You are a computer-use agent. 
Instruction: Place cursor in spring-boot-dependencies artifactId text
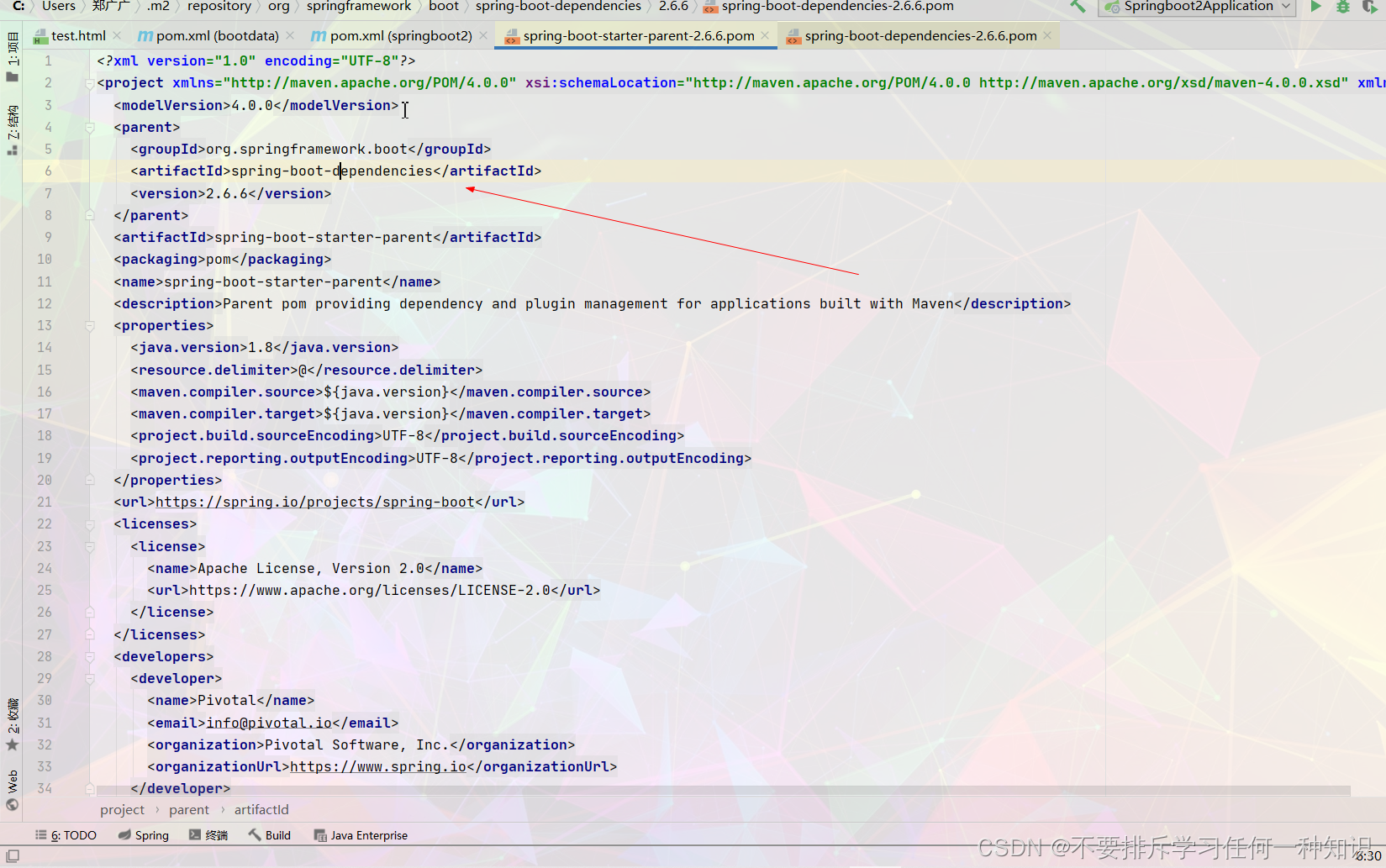pos(332,171)
